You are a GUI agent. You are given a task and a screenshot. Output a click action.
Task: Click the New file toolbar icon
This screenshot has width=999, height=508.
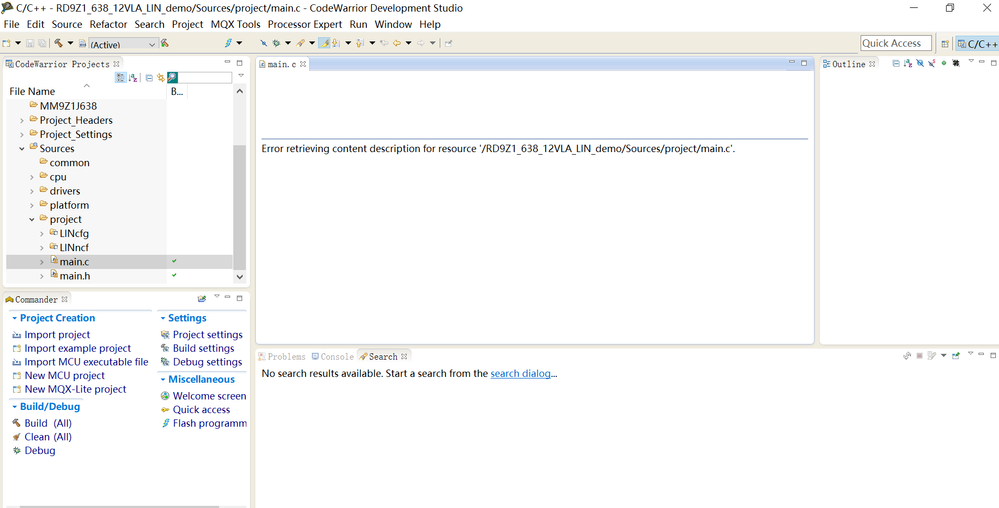6,43
